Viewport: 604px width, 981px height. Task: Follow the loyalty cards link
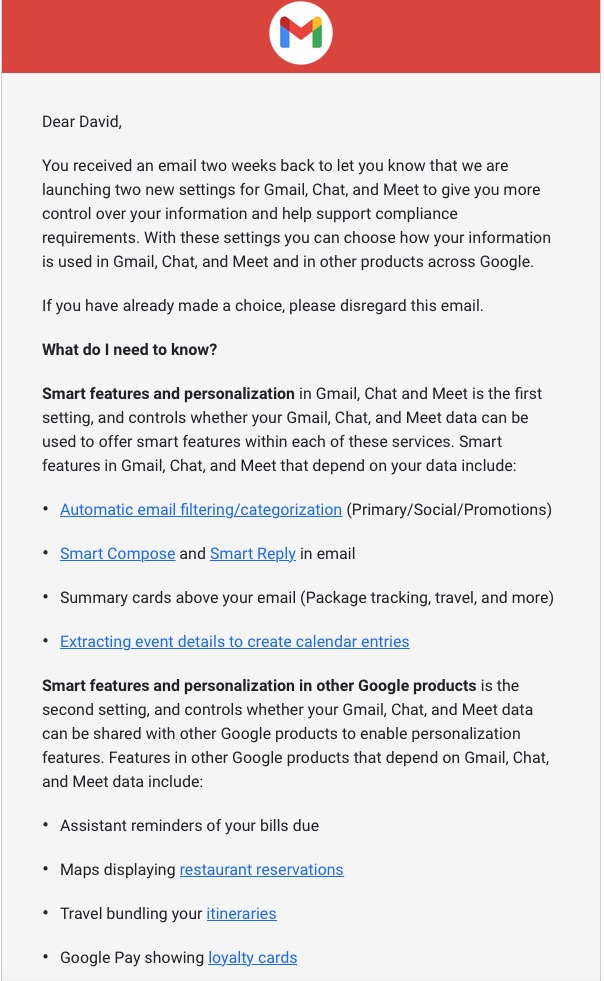point(253,958)
